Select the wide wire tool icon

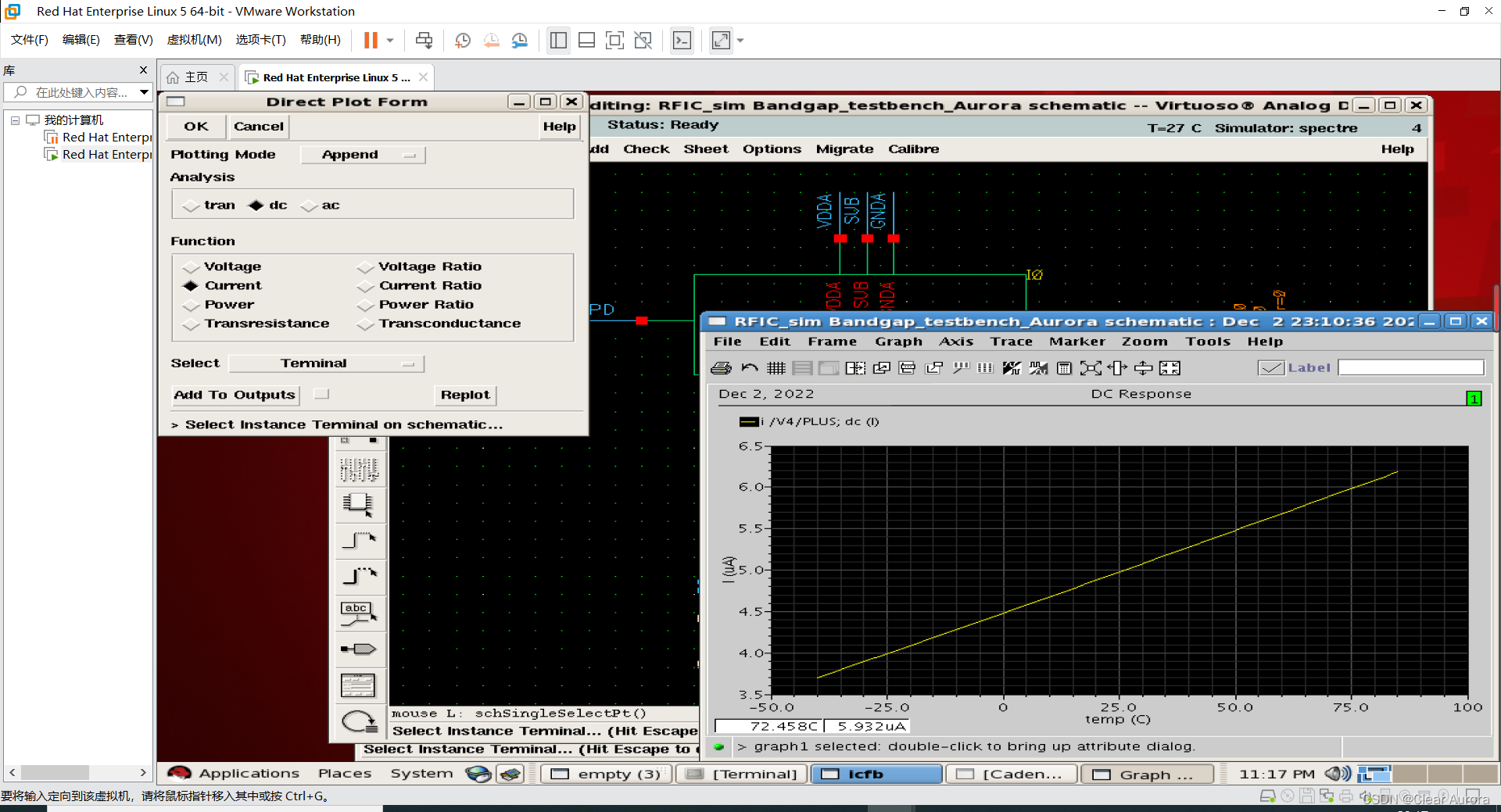click(358, 577)
